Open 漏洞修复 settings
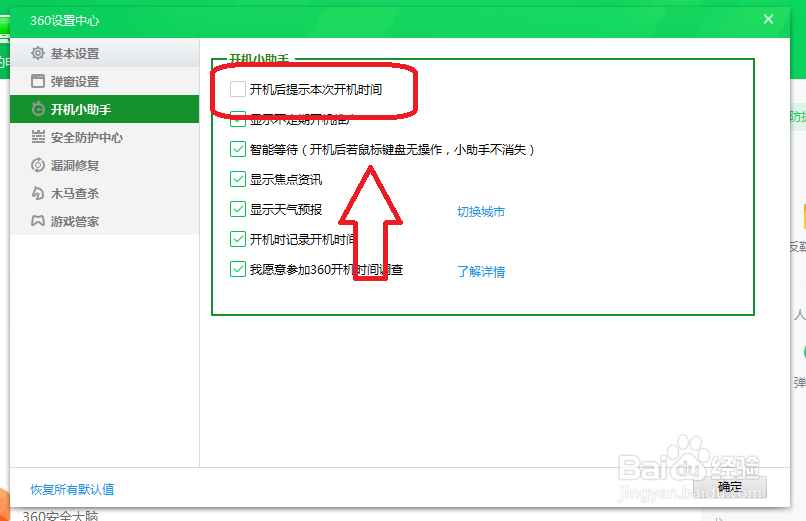This screenshot has height=521, width=806. pos(104,165)
